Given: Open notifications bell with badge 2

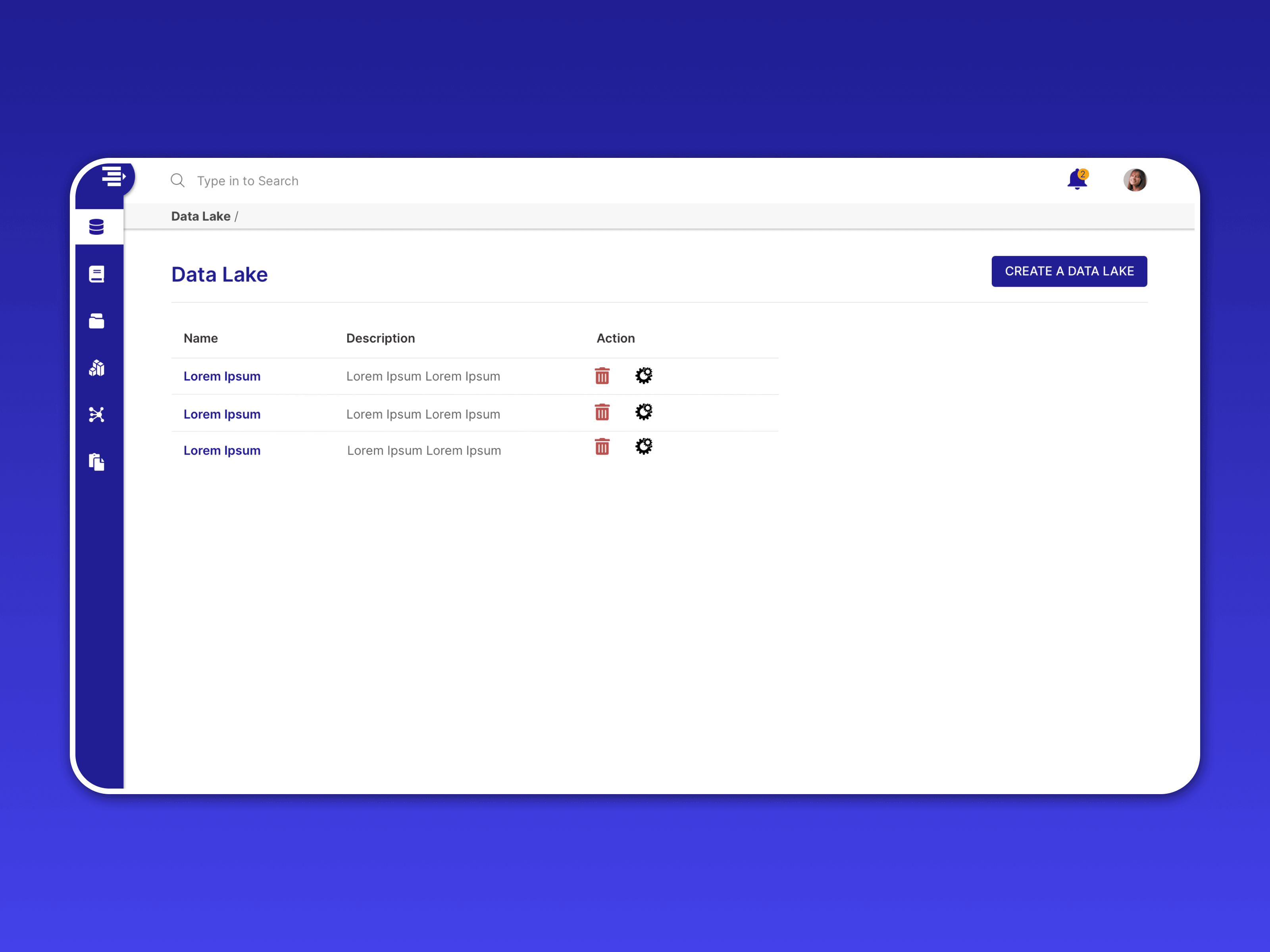Looking at the screenshot, I should (1078, 179).
